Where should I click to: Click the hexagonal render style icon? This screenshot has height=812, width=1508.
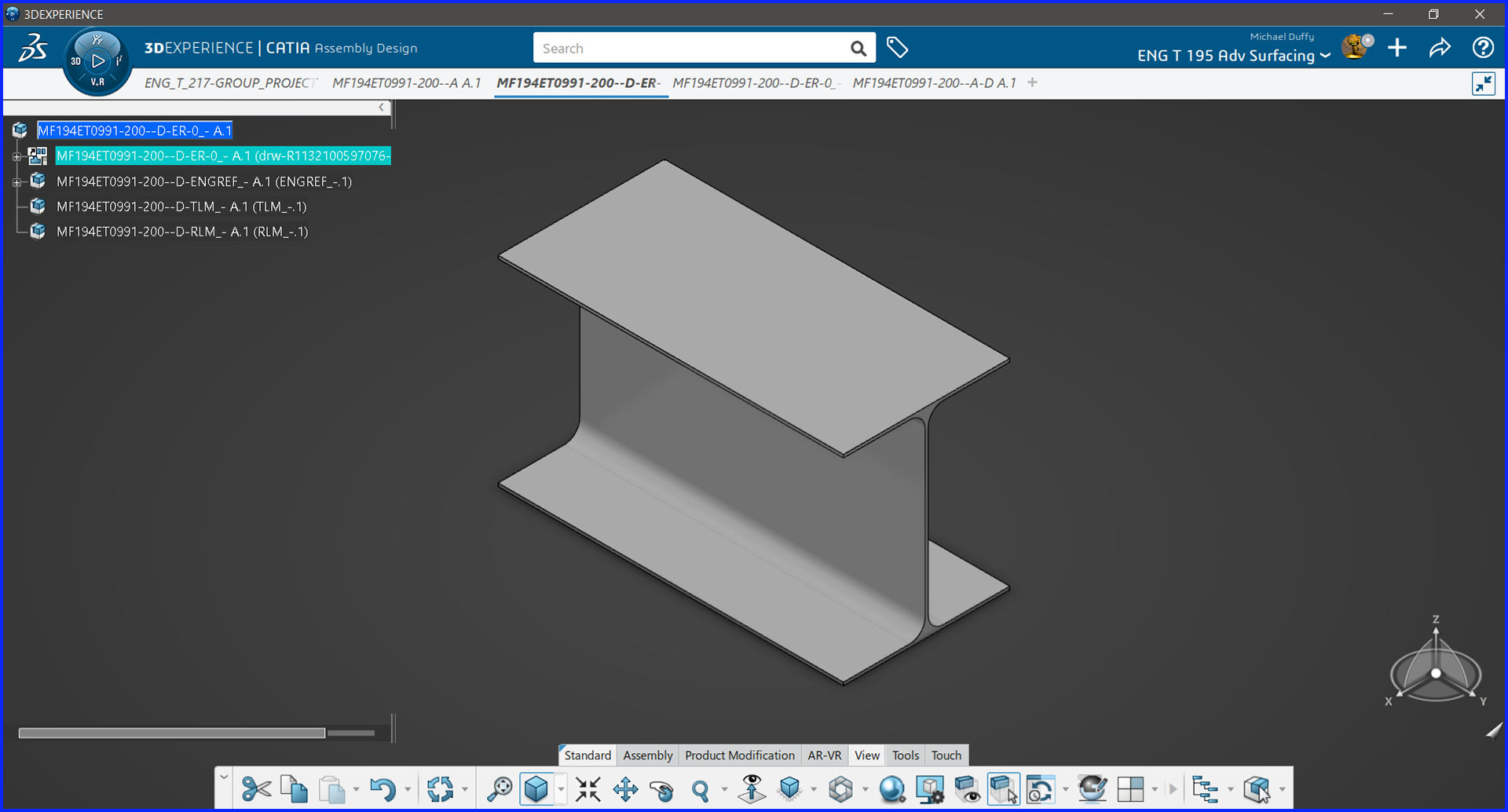(840, 789)
